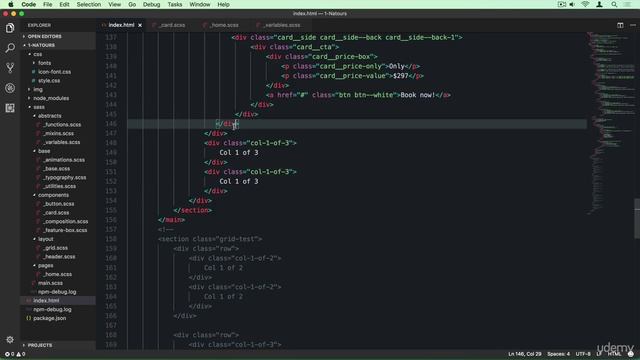The image size is (640, 360).
Task: Open the File menu
Action: click(48, 4)
